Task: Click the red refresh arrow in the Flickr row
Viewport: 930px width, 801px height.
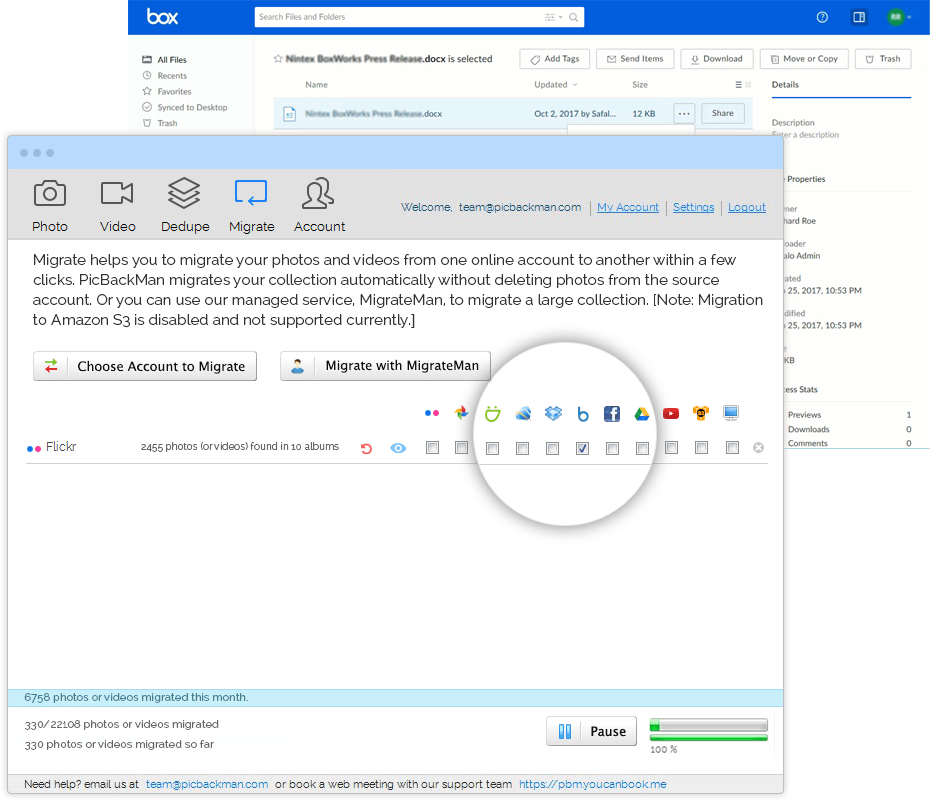Action: (x=367, y=448)
